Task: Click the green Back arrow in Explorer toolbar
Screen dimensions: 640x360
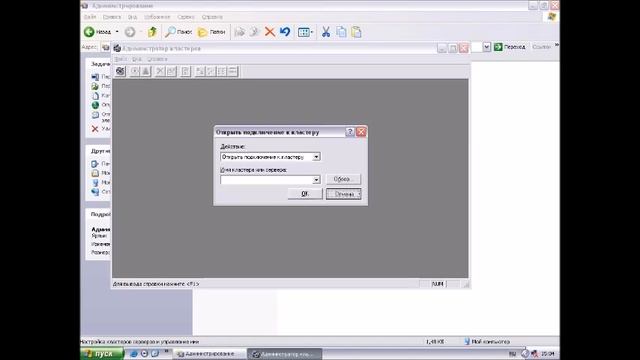Action: point(89,32)
